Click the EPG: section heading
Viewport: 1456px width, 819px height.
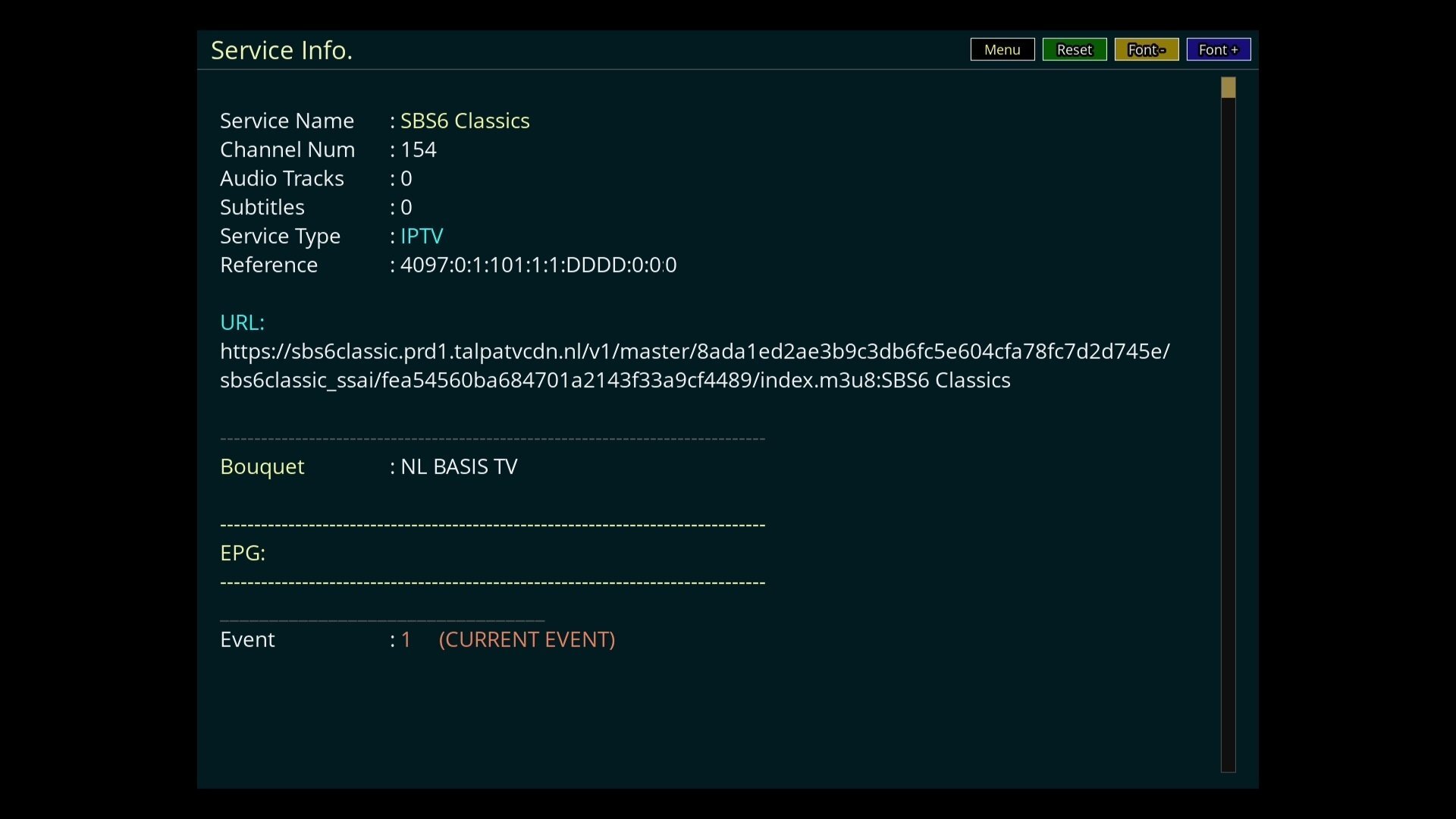point(242,554)
